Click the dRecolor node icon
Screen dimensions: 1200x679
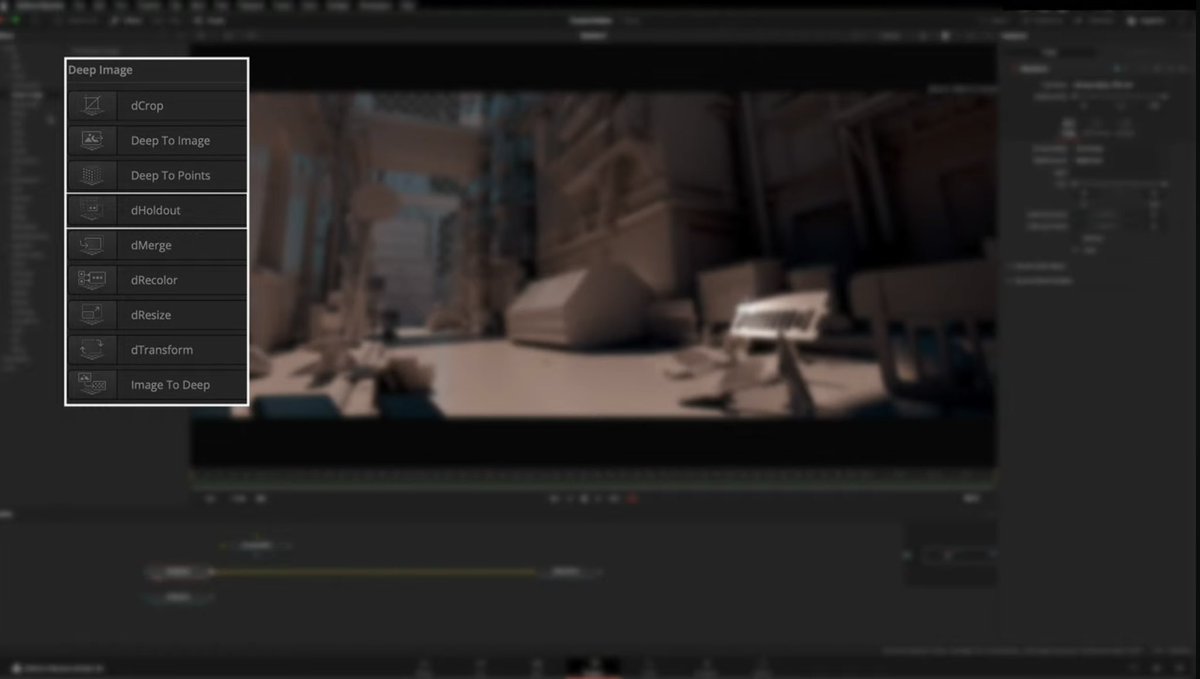pyautogui.click(x=92, y=280)
